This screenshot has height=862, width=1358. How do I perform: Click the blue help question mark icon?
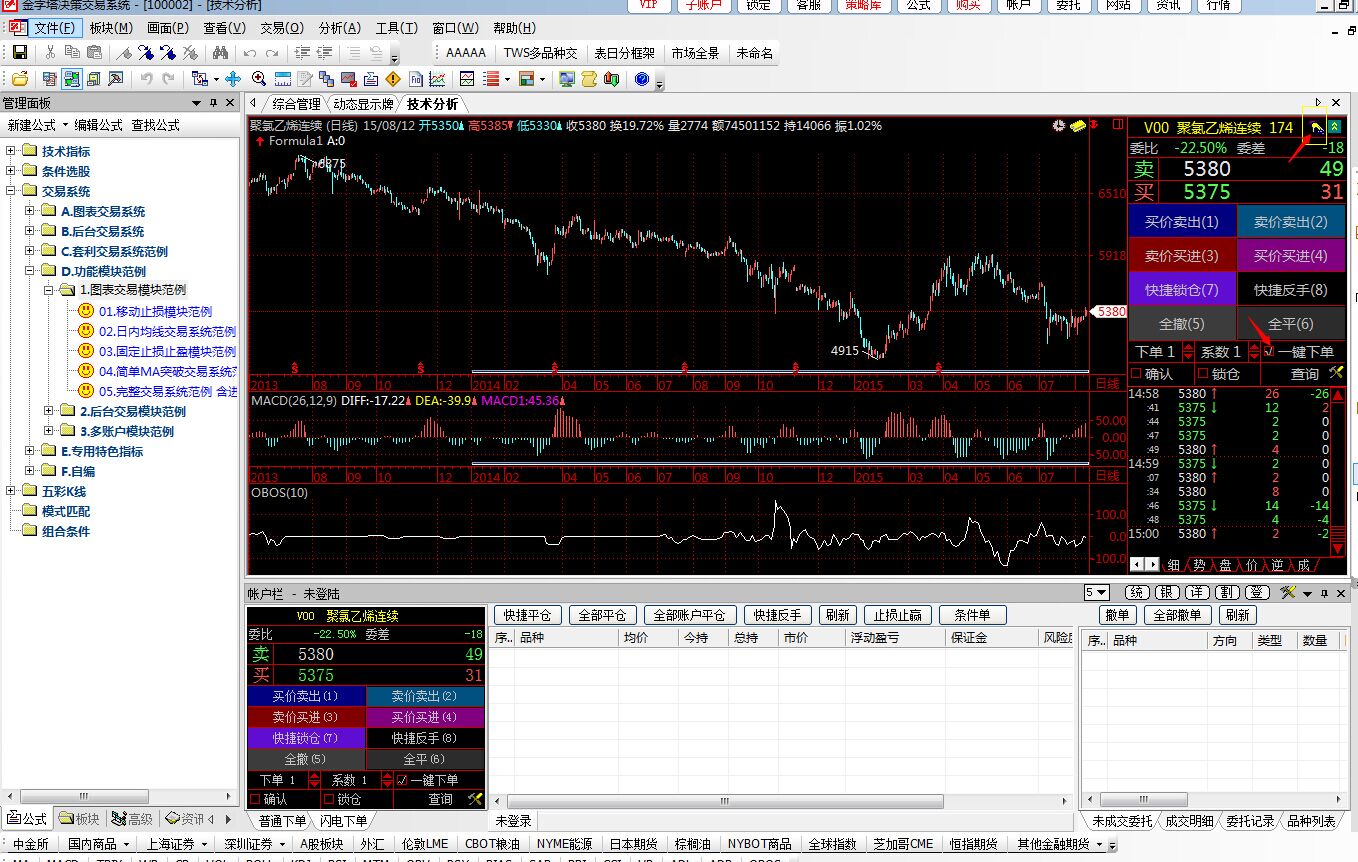[x=642, y=79]
